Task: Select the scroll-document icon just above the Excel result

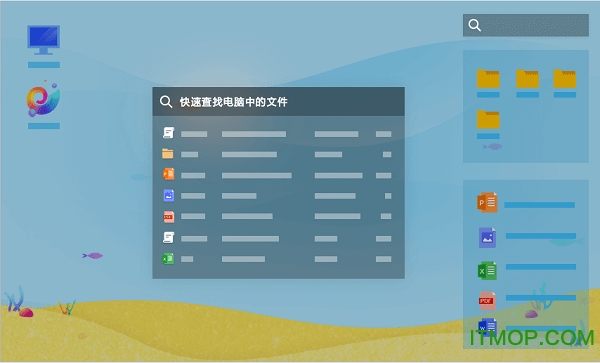Action: pos(168,238)
